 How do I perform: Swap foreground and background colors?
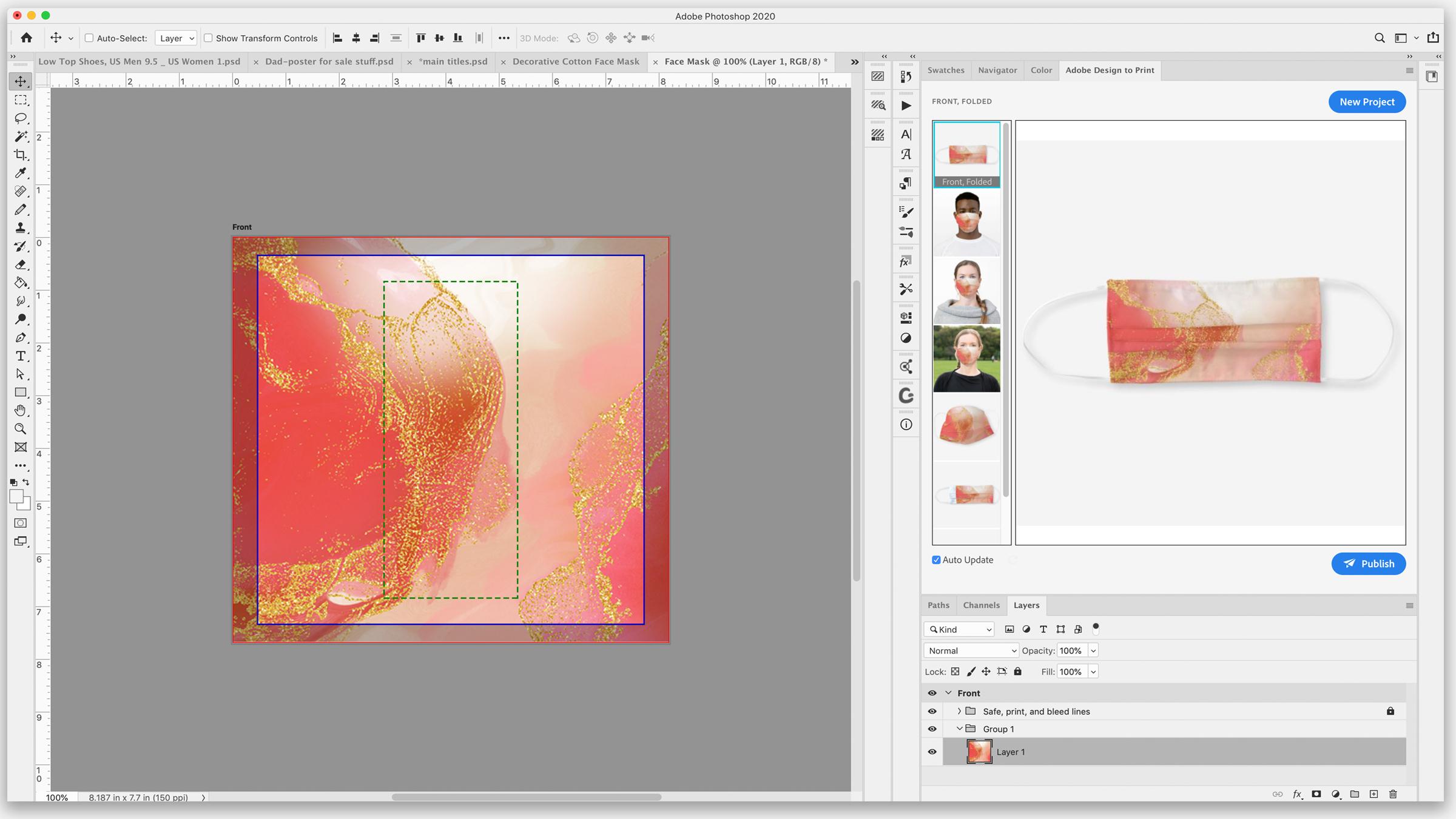[x=25, y=482]
